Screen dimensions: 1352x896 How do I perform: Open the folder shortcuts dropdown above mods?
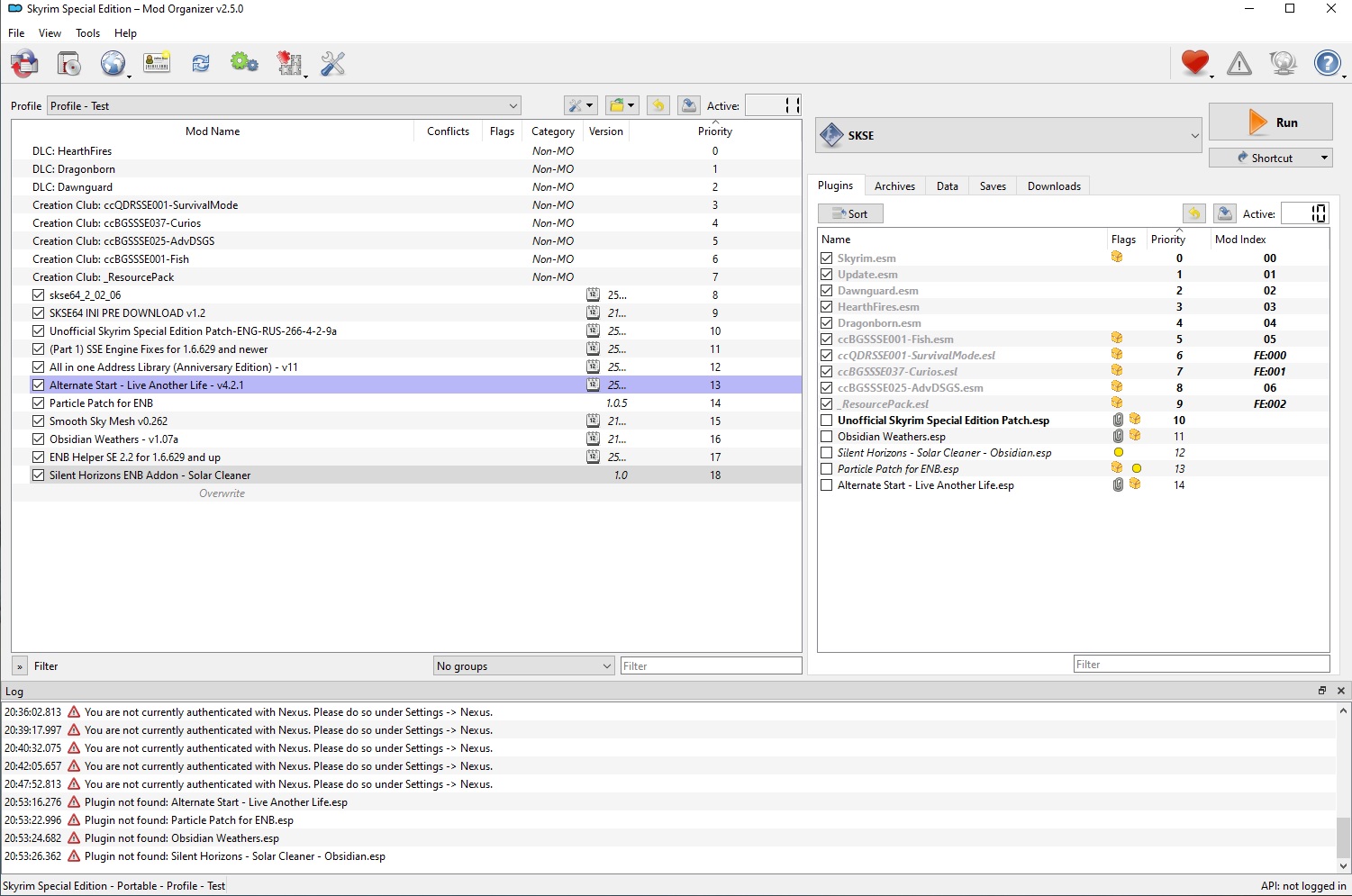(x=622, y=105)
